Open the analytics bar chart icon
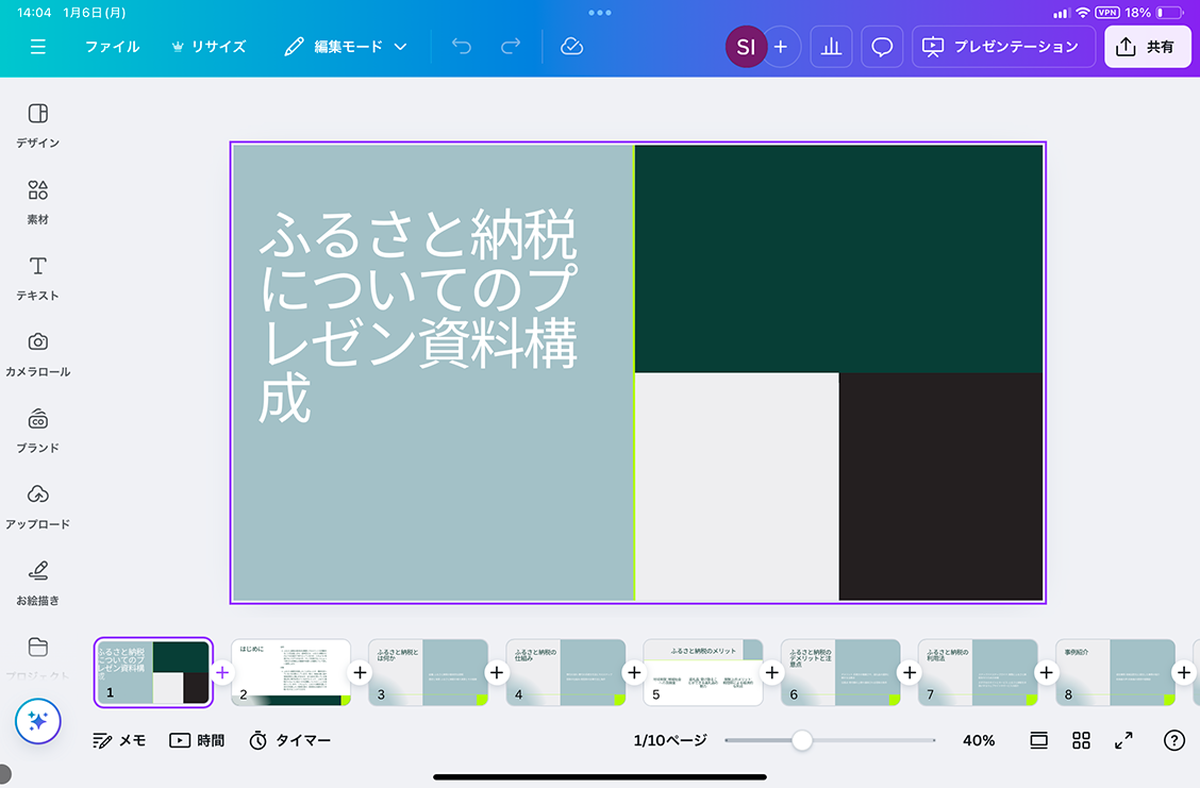 (831, 47)
